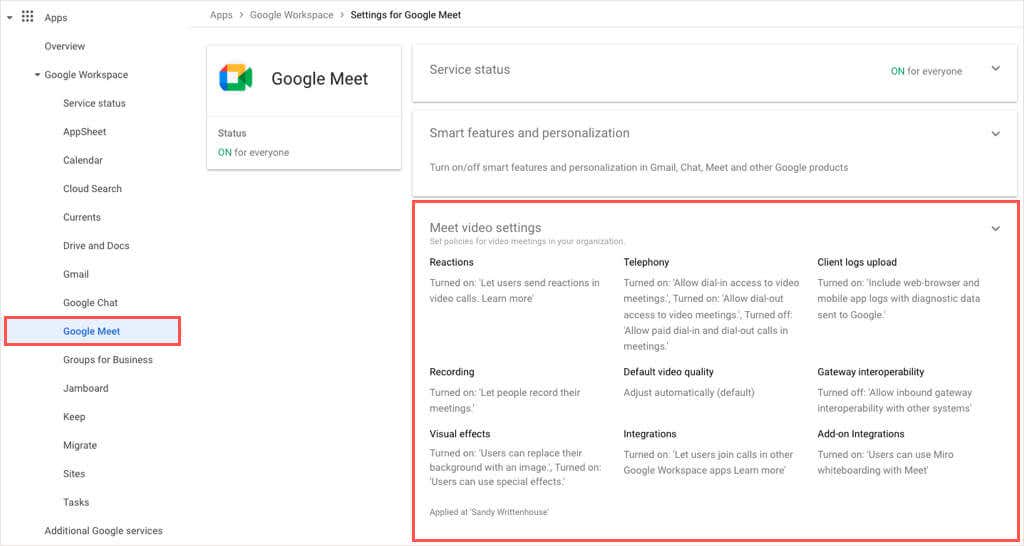Open Additional Google services in sidebar
Screen dimensions: 1024x546
click(103, 531)
